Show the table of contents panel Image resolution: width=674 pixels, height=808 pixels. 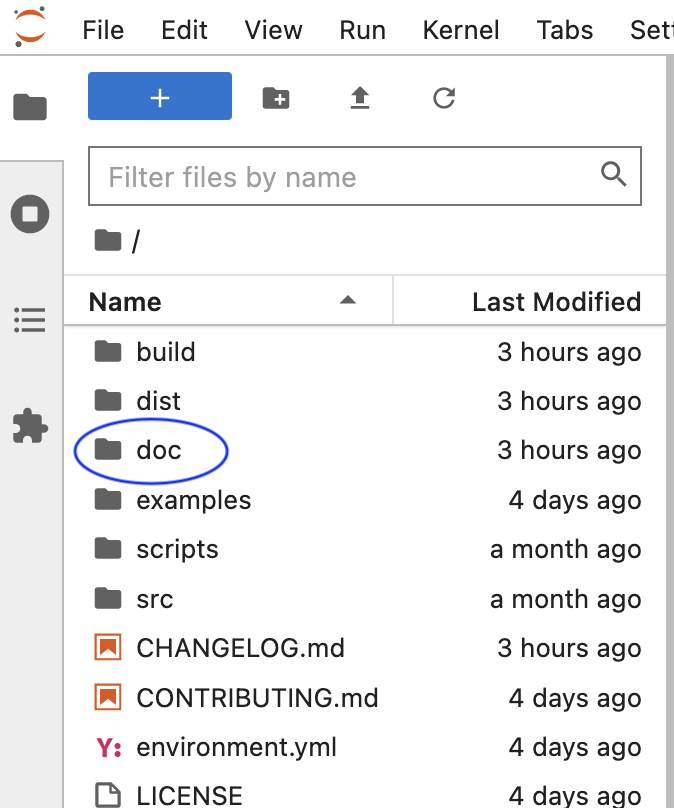click(x=30, y=320)
